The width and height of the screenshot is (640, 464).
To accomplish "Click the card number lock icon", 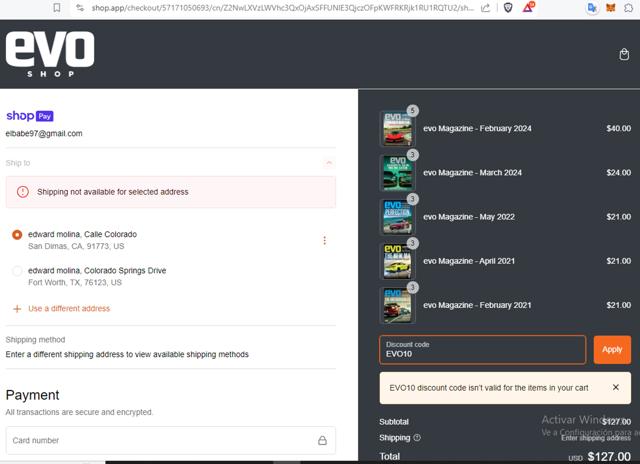I will coord(322,440).
